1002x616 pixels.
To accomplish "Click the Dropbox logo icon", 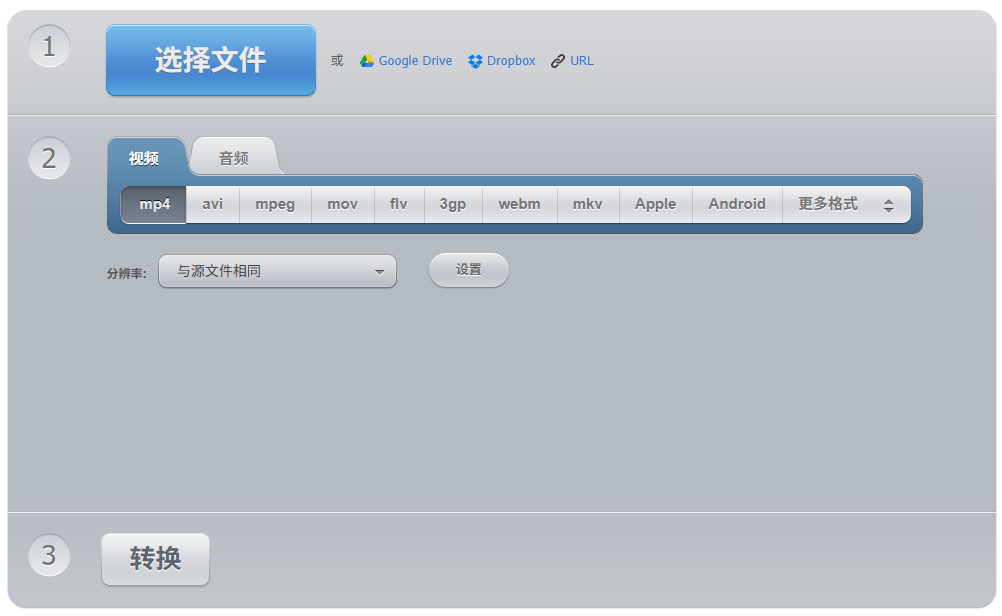I will point(475,61).
